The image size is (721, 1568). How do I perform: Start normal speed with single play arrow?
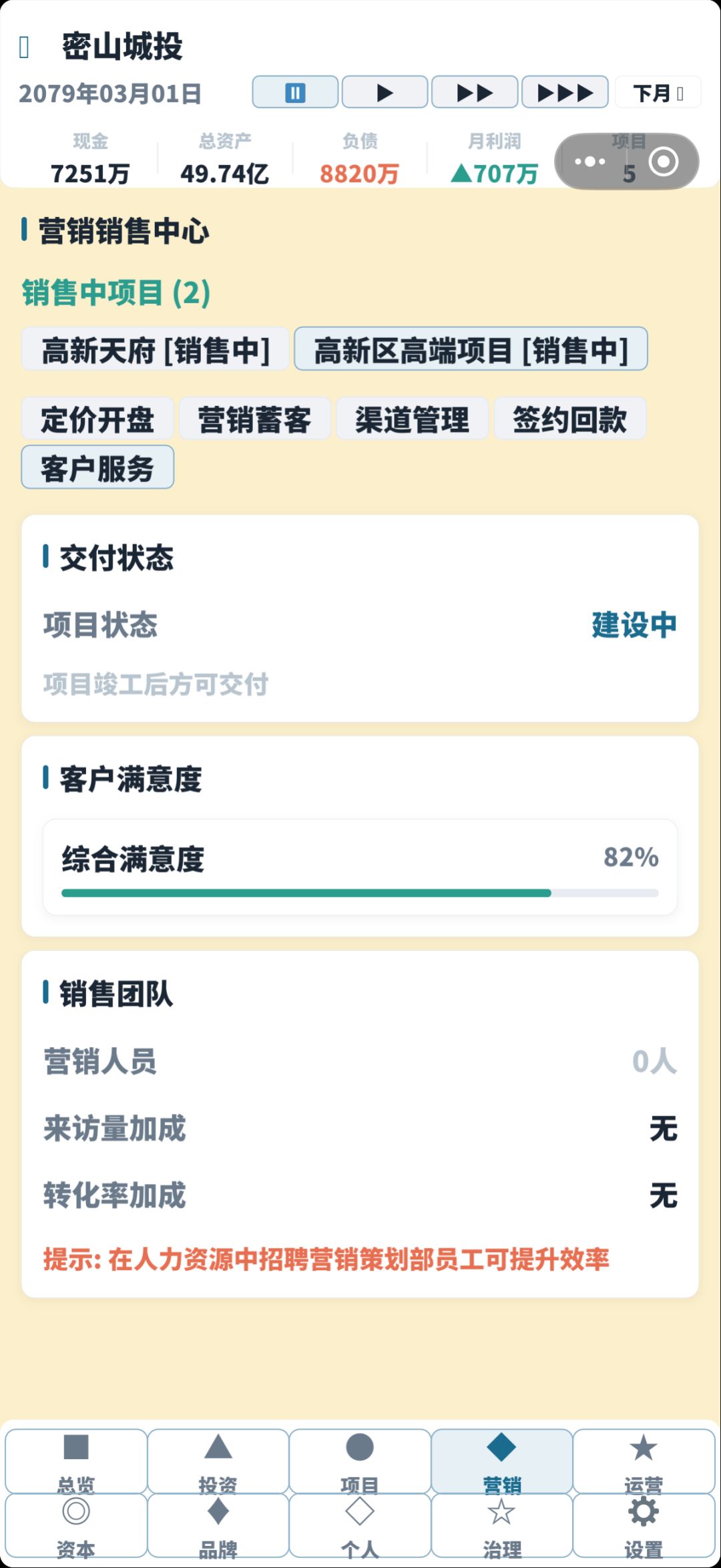385,92
